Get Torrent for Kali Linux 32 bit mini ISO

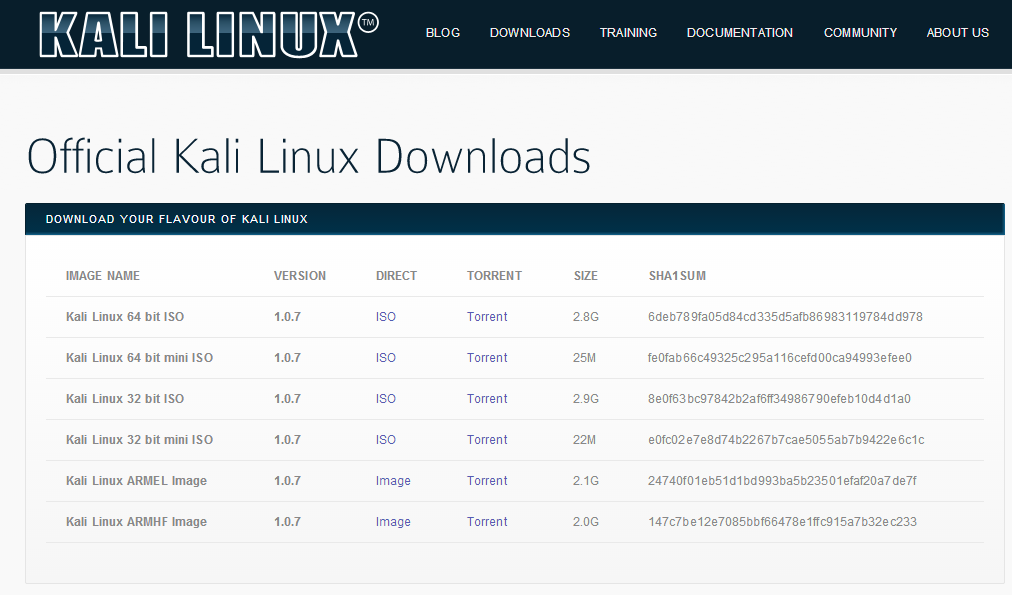pyautogui.click(x=487, y=439)
